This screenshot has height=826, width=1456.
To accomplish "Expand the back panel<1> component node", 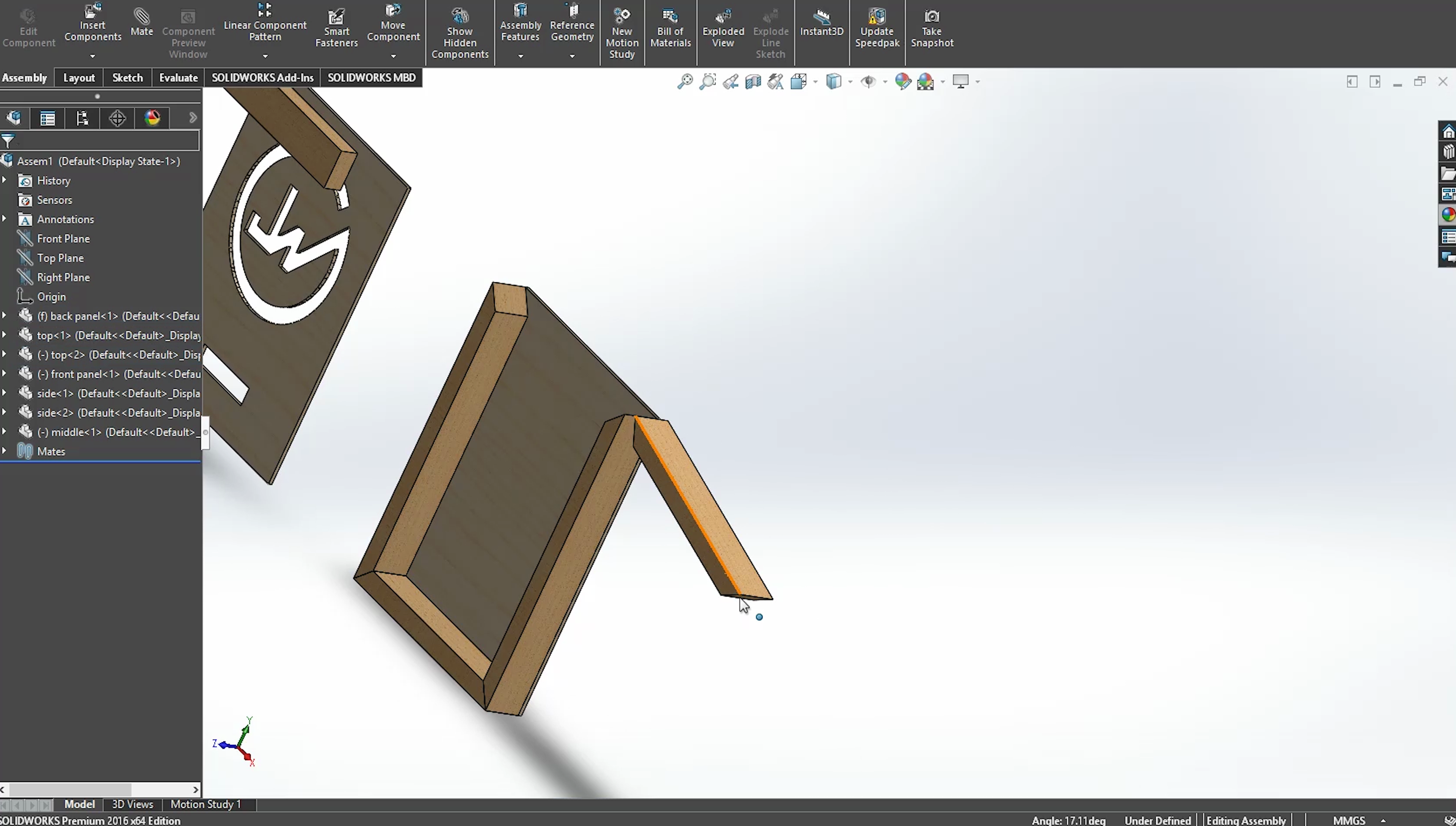I will [x=5, y=316].
